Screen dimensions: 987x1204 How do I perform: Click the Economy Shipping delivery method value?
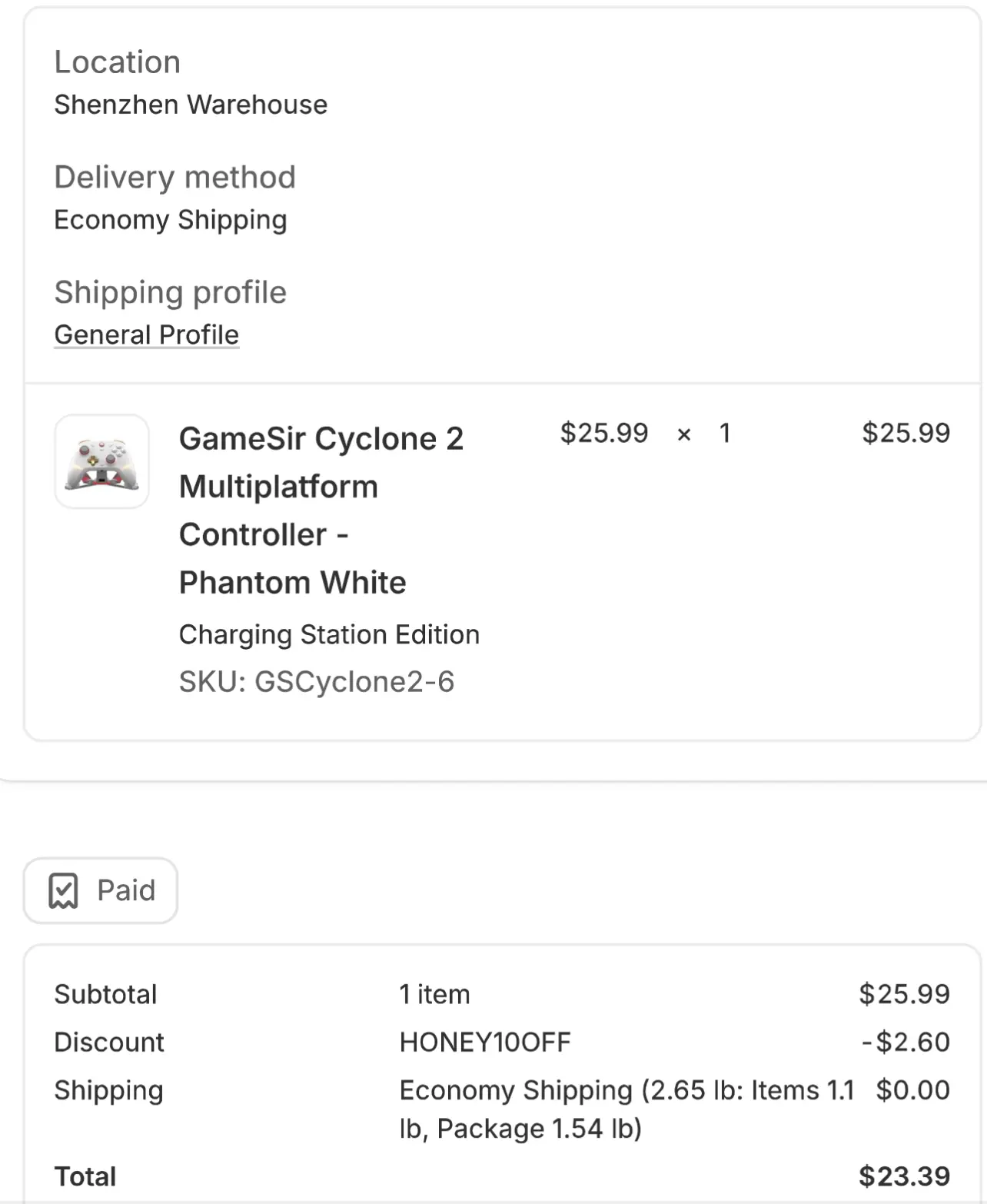tap(171, 220)
